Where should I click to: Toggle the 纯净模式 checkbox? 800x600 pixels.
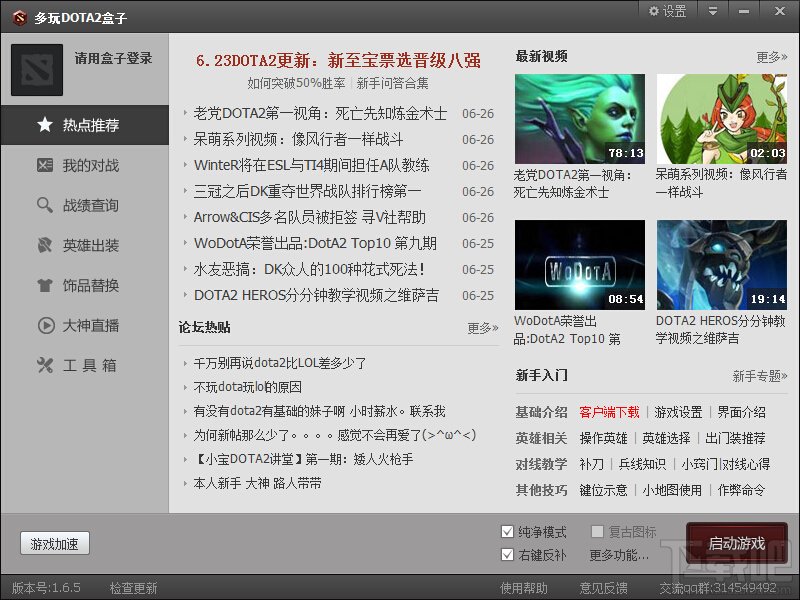coord(507,532)
